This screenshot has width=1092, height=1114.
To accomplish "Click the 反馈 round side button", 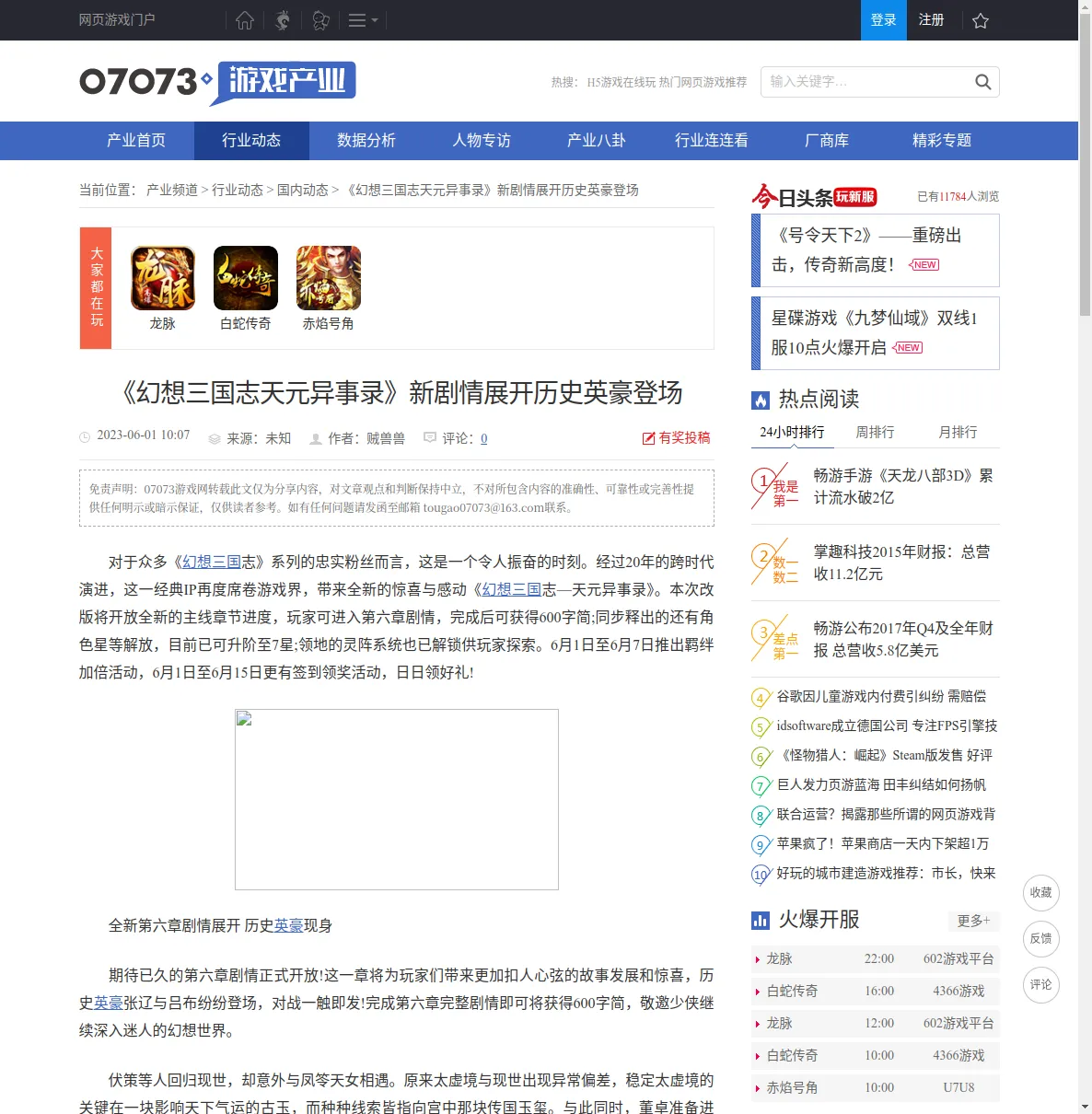I will point(1041,939).
